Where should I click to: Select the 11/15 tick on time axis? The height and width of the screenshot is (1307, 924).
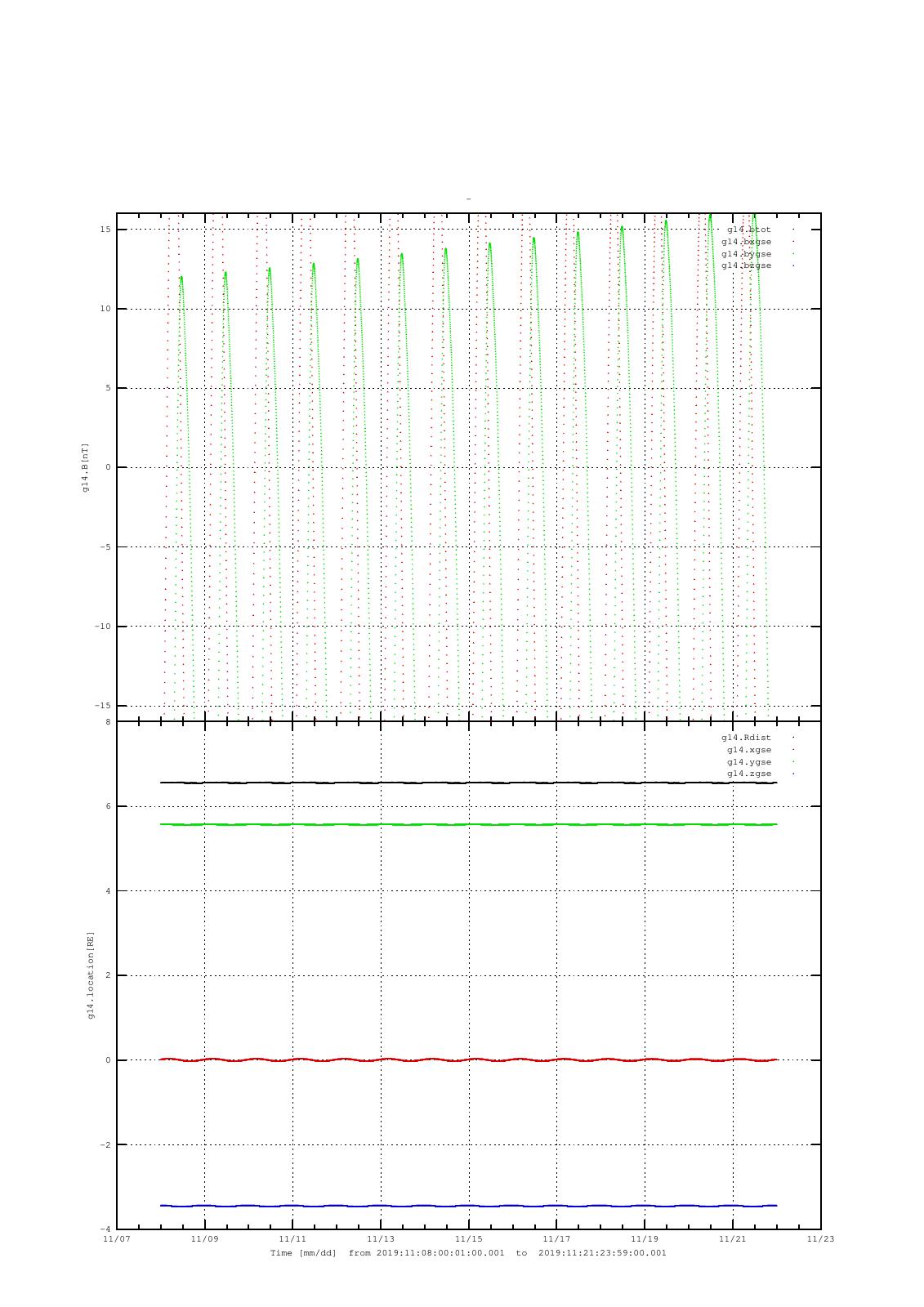[x=468, y=1239]
